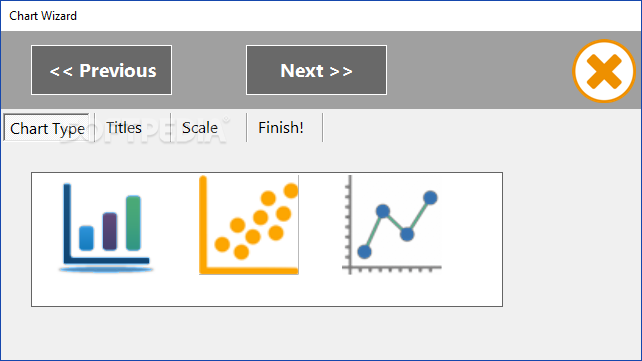The image size is (642, 361).
Task: Click the gray toolbar area between Previous and Next
Action: click(209, 70)
